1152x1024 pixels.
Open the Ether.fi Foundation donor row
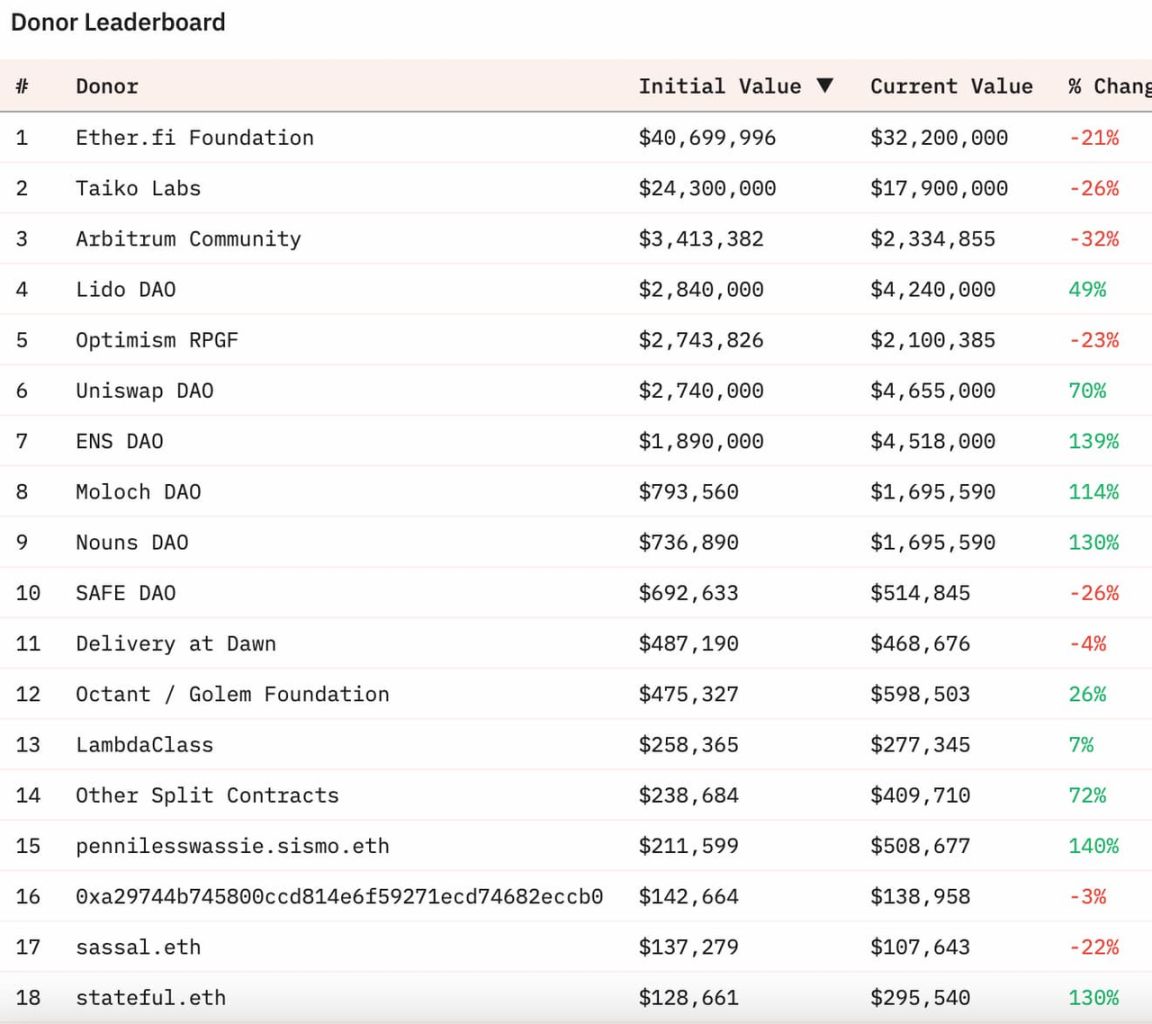(194, 138)
